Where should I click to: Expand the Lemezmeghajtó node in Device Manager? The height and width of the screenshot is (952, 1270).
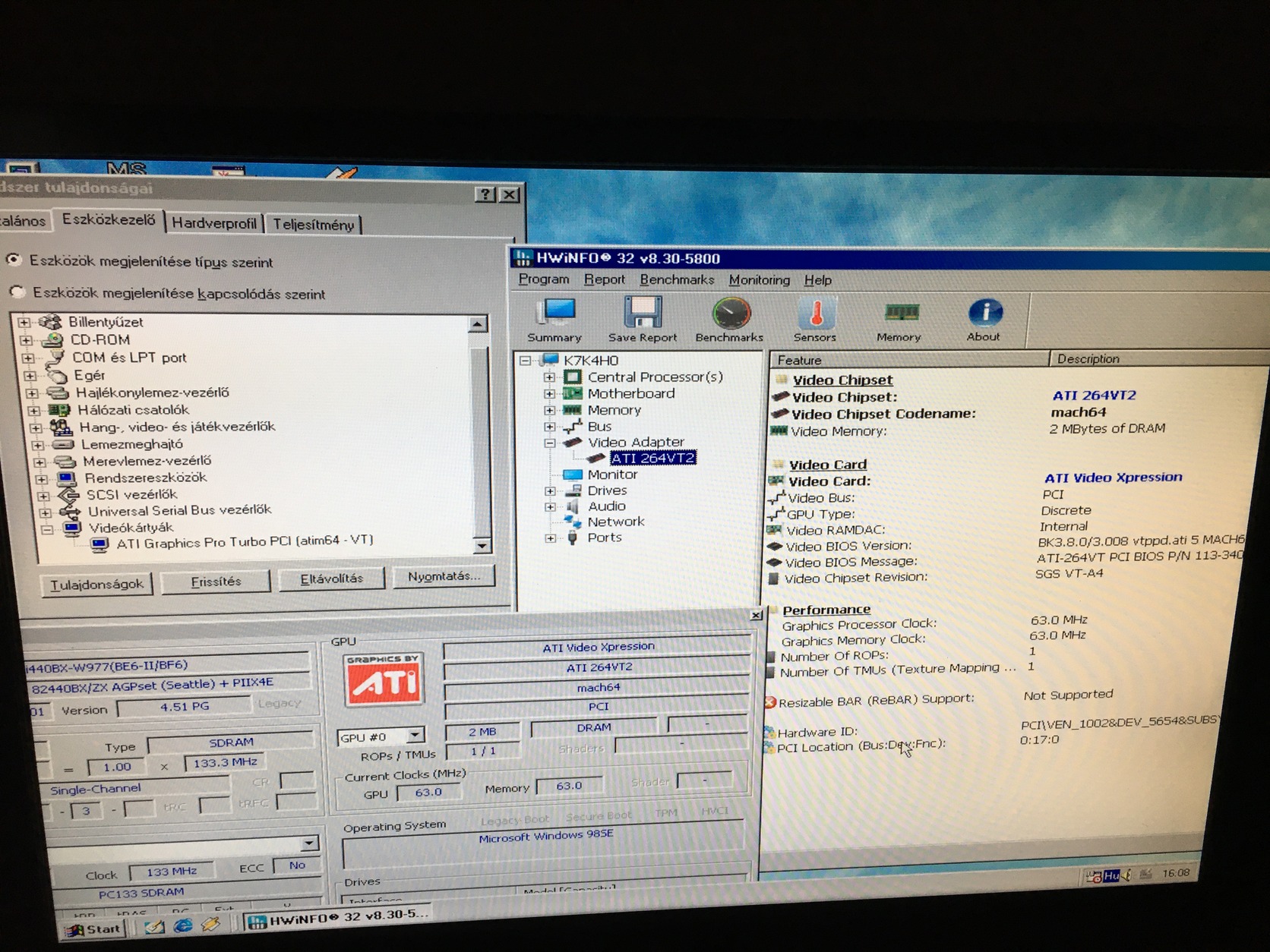point(38,445)
